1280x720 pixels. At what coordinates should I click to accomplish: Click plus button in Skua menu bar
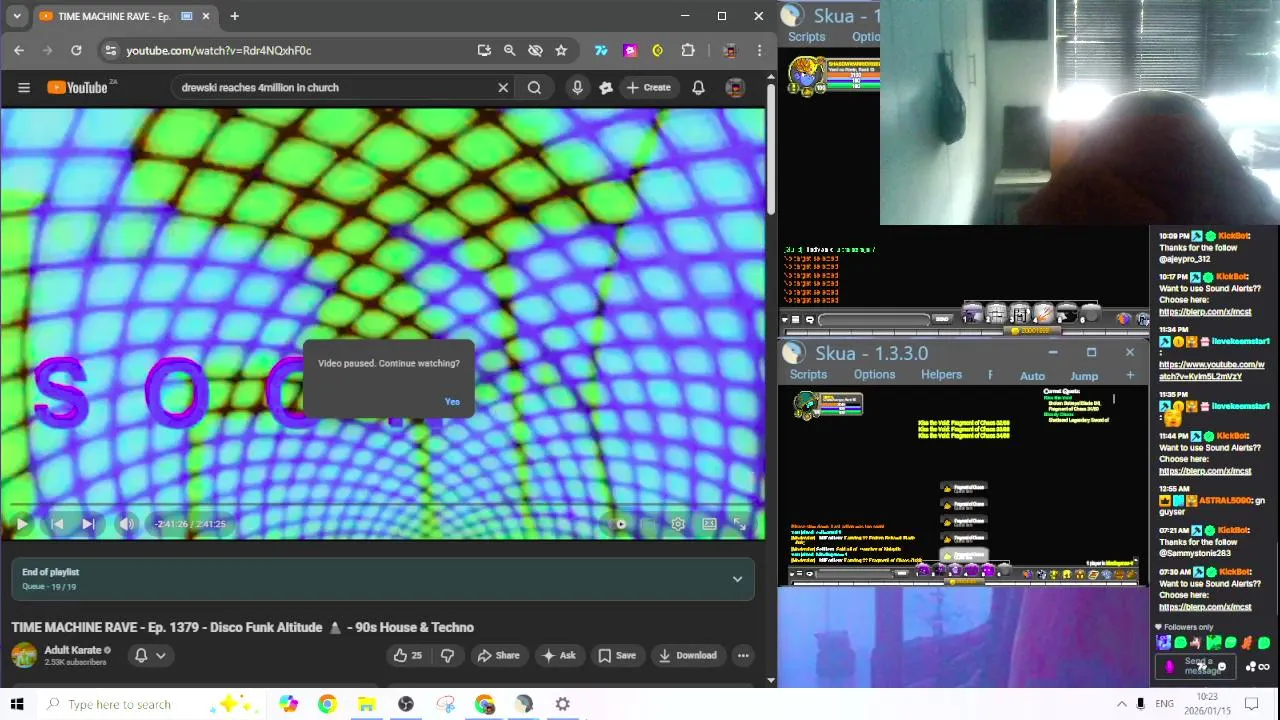pyautogui.click(x=1130, y=375)
